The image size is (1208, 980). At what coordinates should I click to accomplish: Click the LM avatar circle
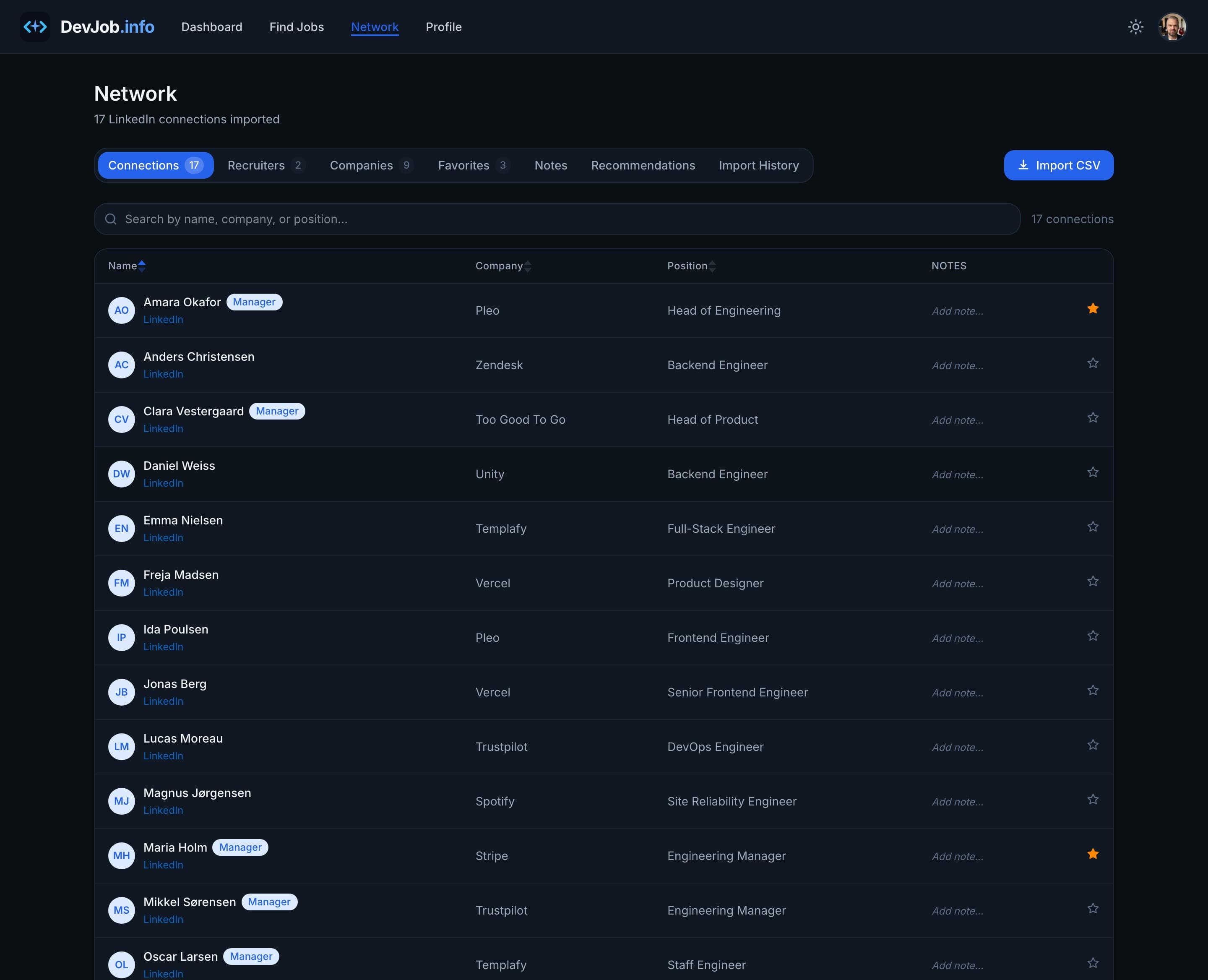click(121, 747)
